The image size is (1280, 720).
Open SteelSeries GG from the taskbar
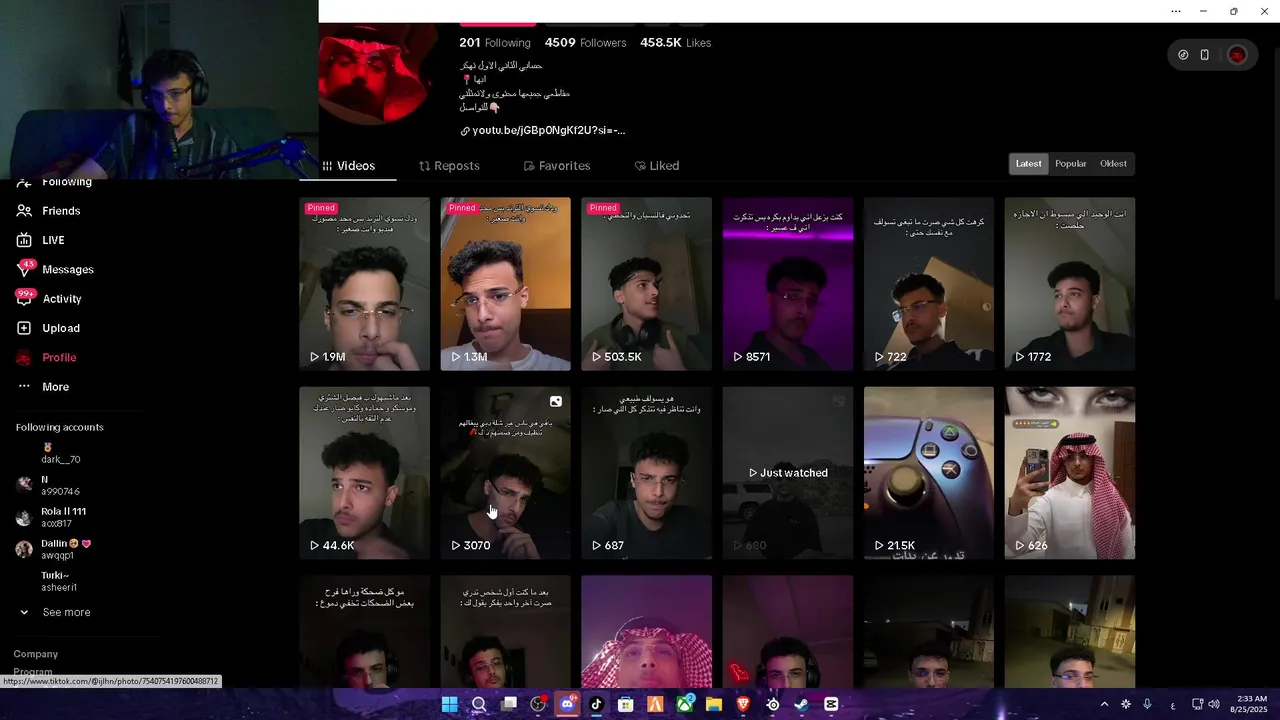[x=772, y=704]
